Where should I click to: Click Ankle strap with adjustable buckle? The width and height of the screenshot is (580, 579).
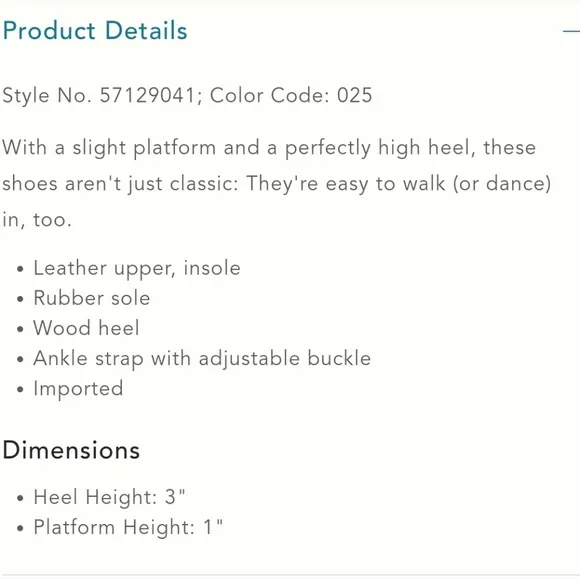(202, 358)
